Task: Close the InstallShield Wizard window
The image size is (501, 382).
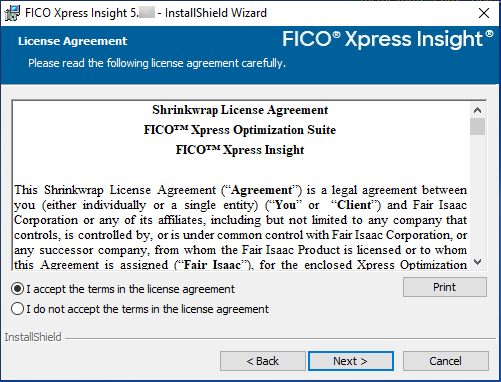Action: pyautogui.click(x=484, y=13)
